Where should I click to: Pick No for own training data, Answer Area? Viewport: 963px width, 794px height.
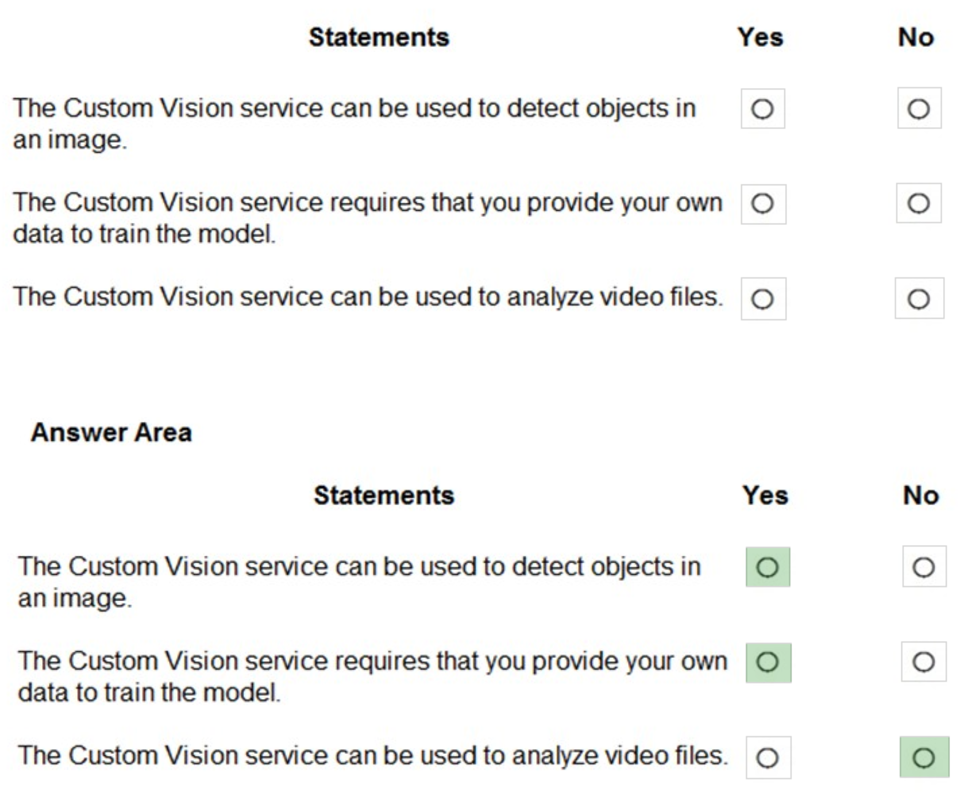(x=923, y=662)
